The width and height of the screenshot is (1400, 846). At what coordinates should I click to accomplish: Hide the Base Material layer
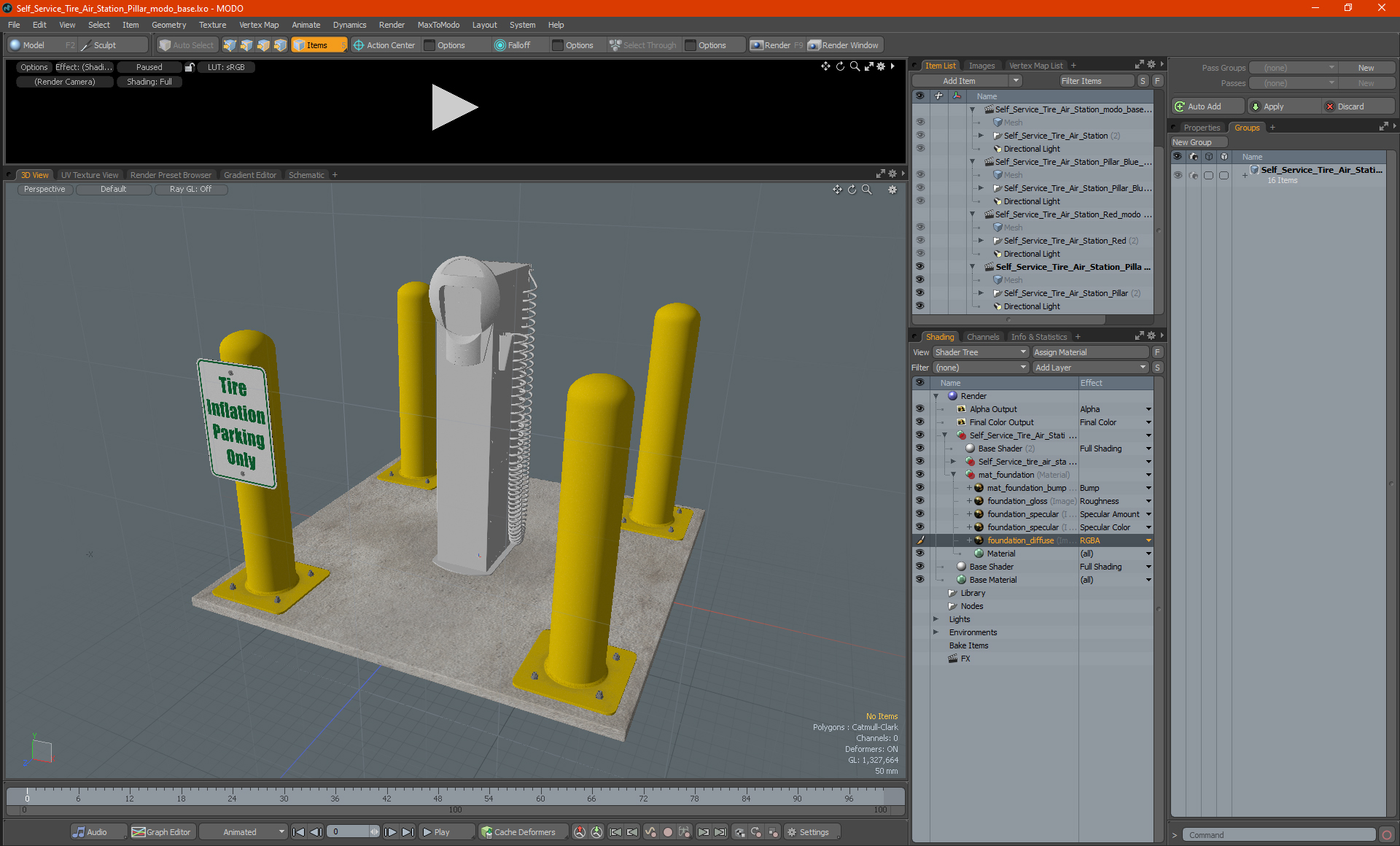pos(919,580)
